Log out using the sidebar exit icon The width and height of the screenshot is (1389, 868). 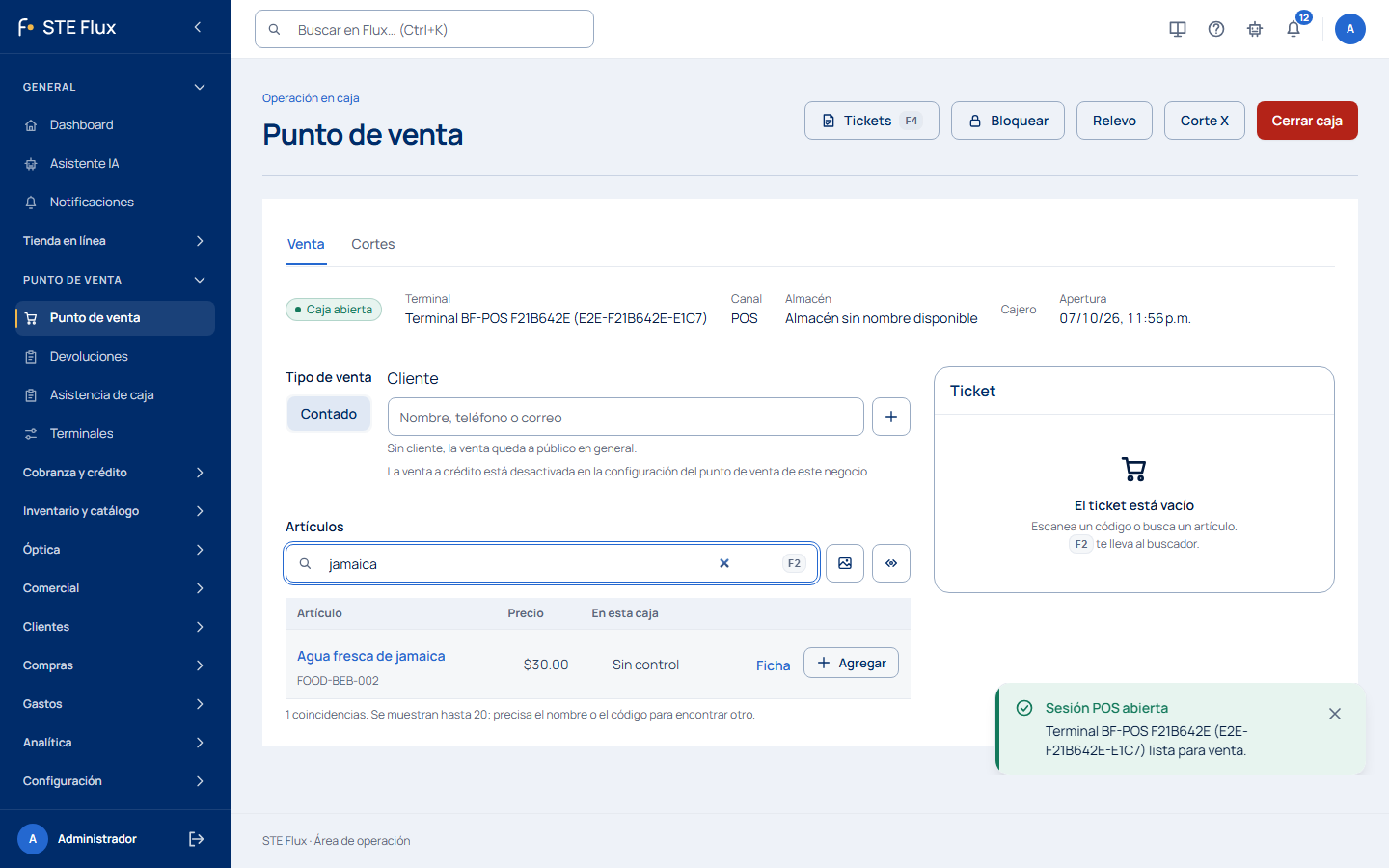(196, 839)
